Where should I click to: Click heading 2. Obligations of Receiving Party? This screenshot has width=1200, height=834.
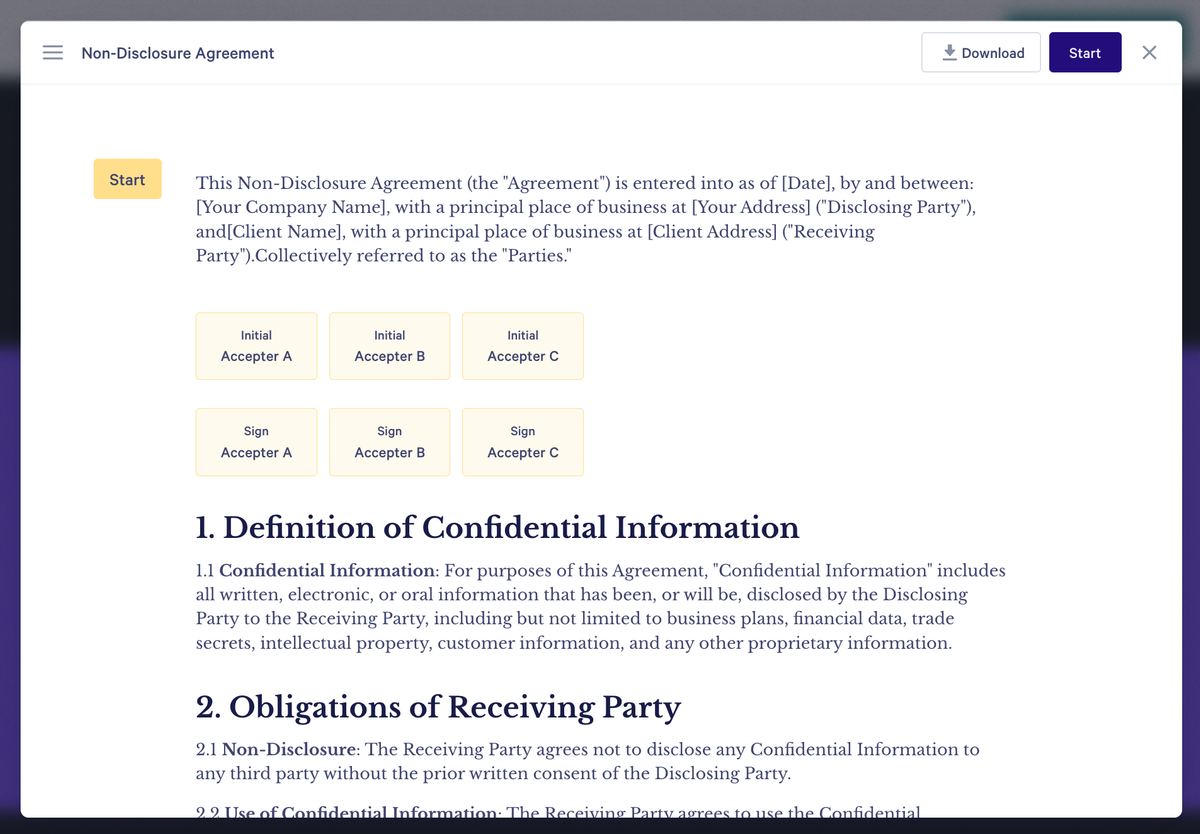pyautogui.click(x=438, y=707)
